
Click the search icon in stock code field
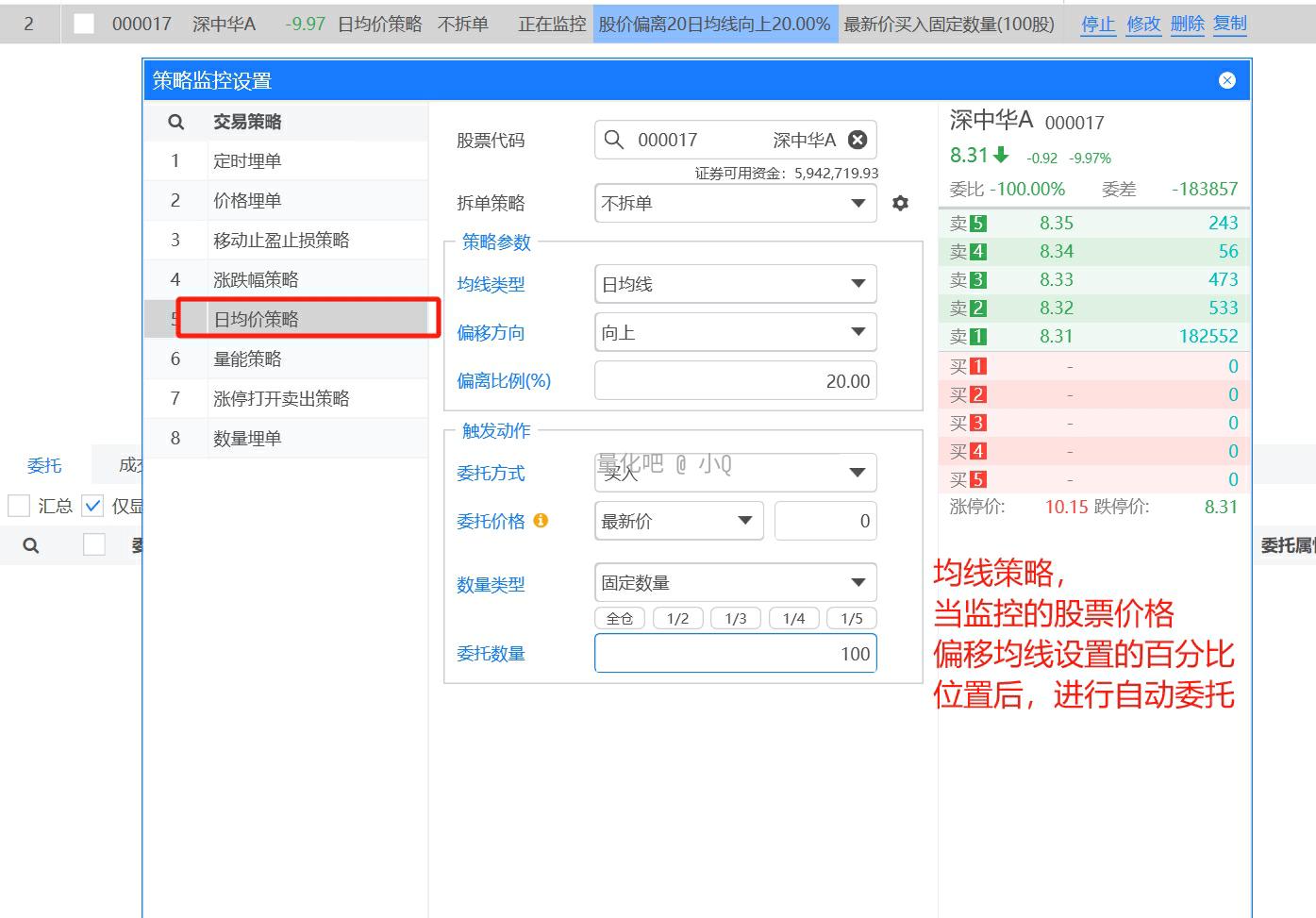pyautogui.click(x=614, y=140)
